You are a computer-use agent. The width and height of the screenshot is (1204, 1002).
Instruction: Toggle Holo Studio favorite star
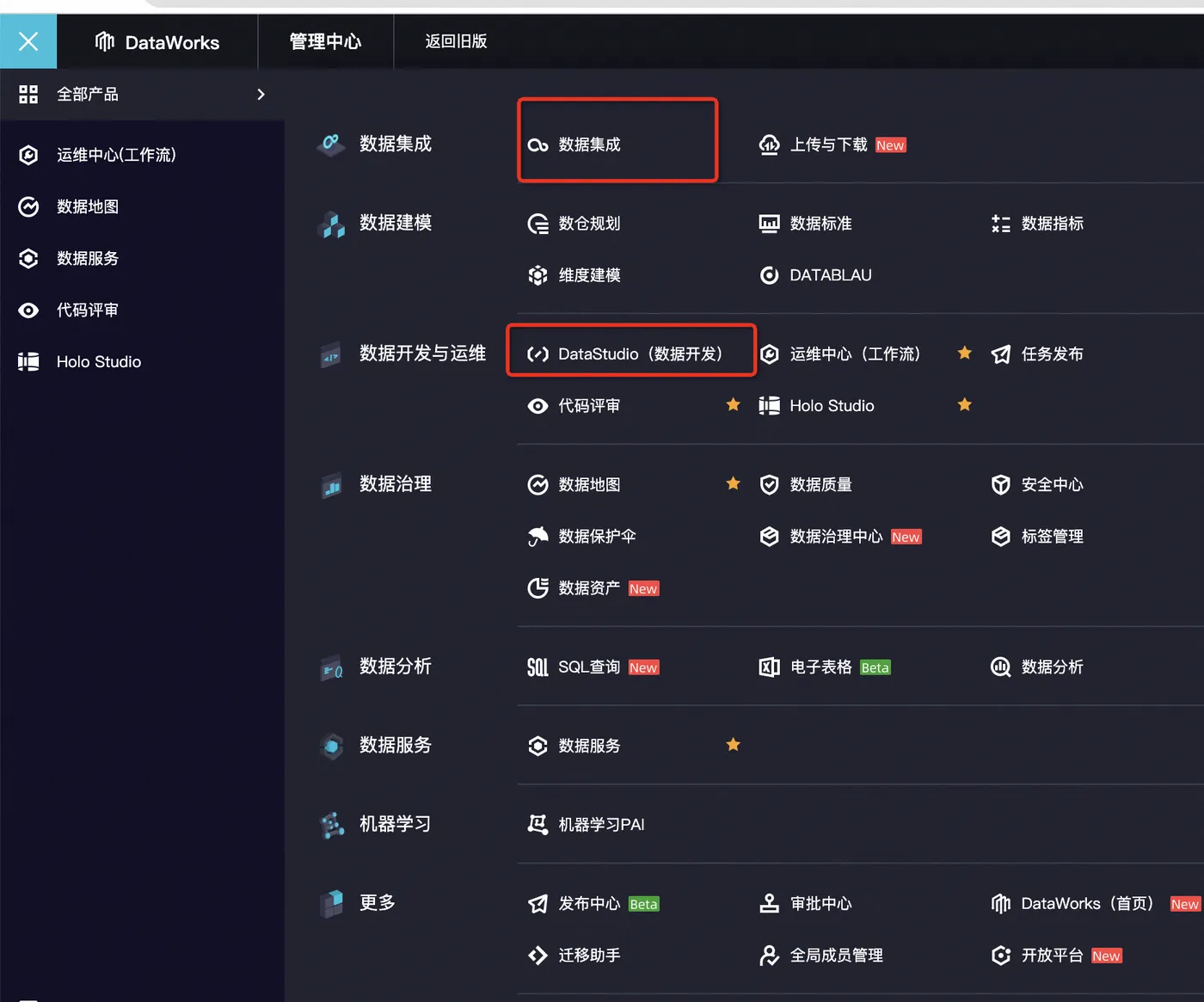[x=965, y=404]
